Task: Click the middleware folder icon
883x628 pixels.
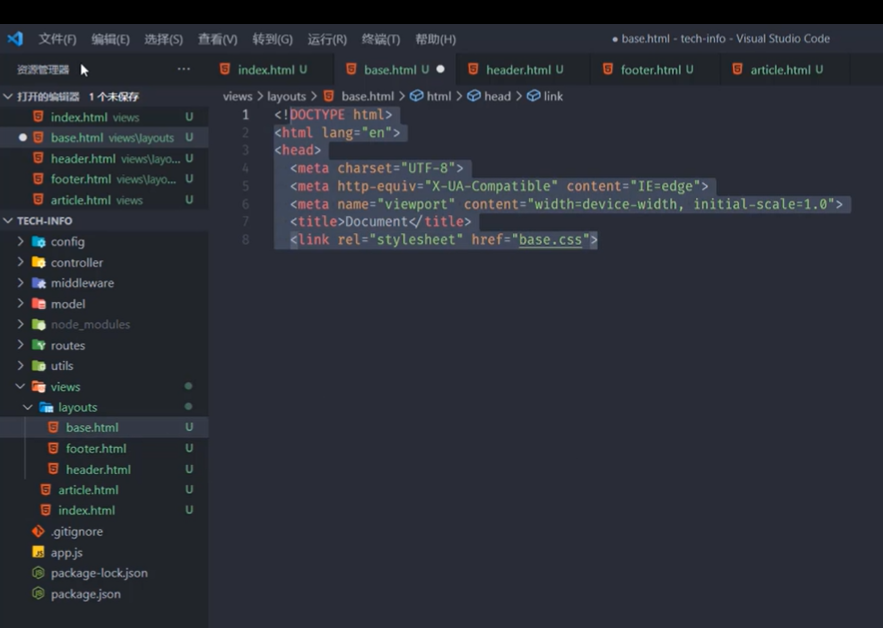Action: click(x=39, y=283)
